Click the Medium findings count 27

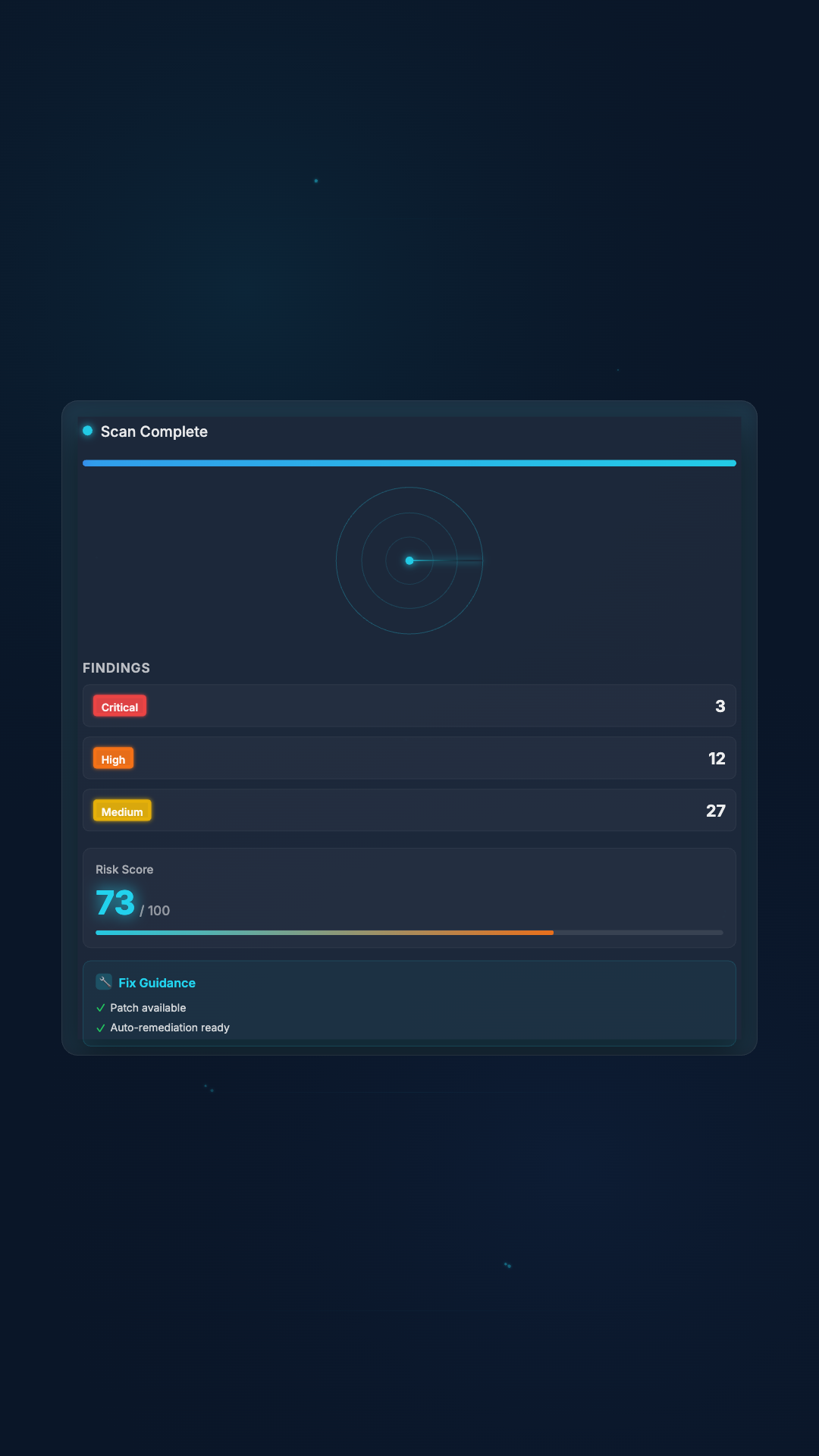(x=715, y=811)
